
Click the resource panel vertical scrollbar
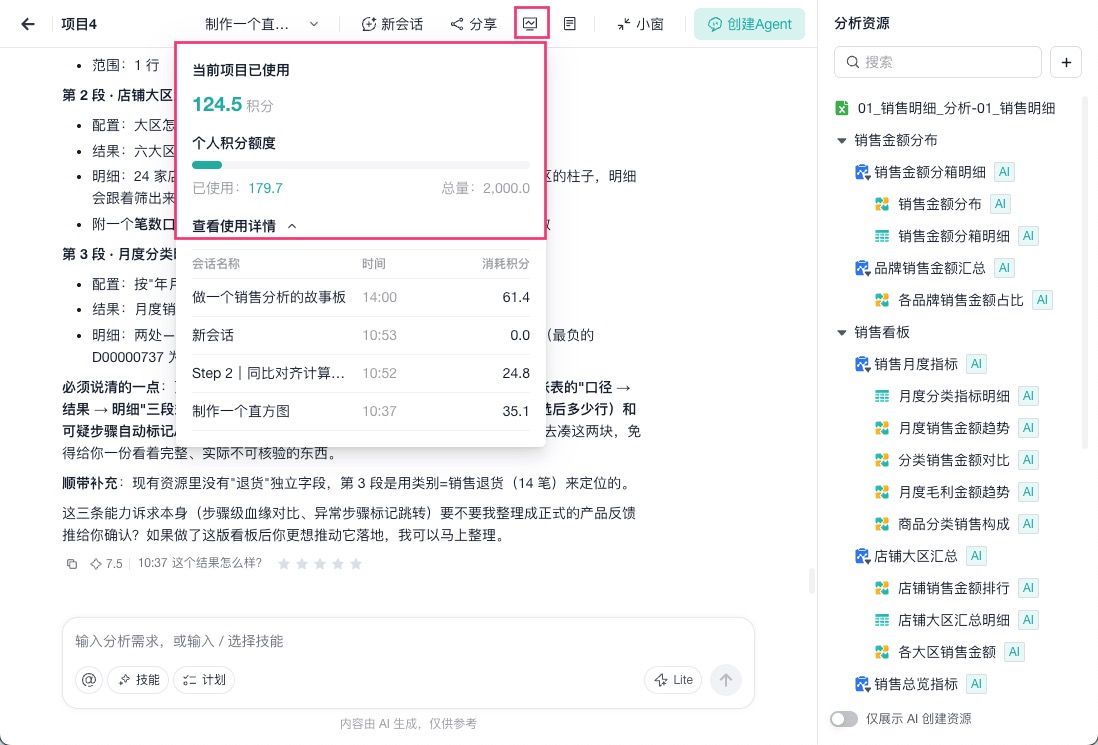coord(1085,273)
